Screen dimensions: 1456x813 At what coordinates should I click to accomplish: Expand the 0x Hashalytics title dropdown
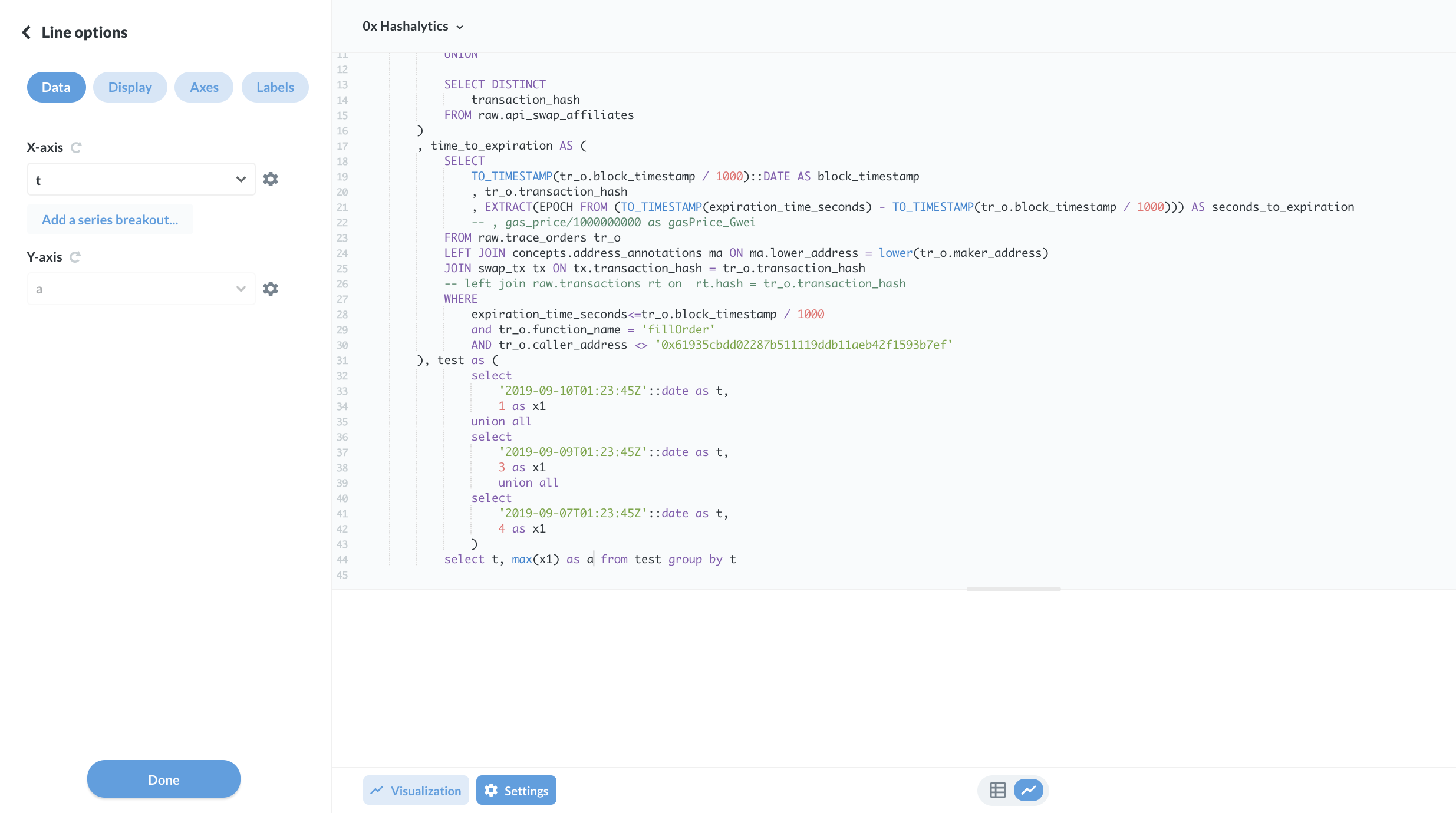461,26
